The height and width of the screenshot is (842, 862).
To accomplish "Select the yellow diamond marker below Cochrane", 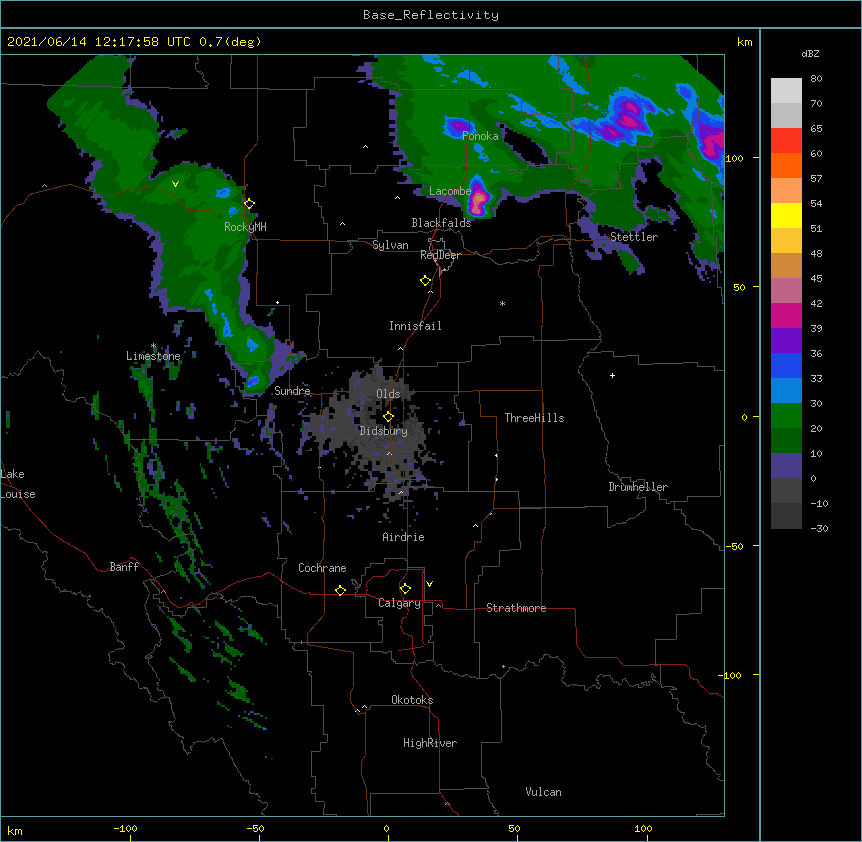I will coord(340,590).
